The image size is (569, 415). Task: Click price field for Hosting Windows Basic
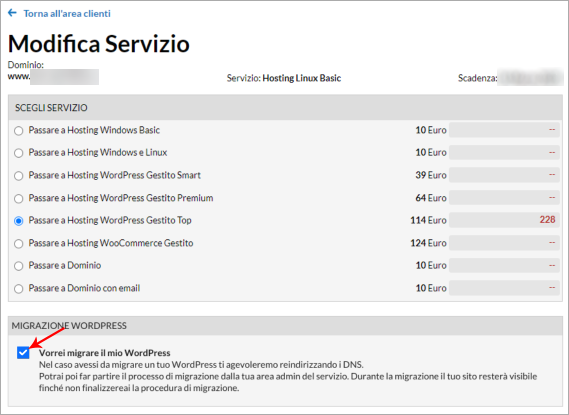(504, 130)
